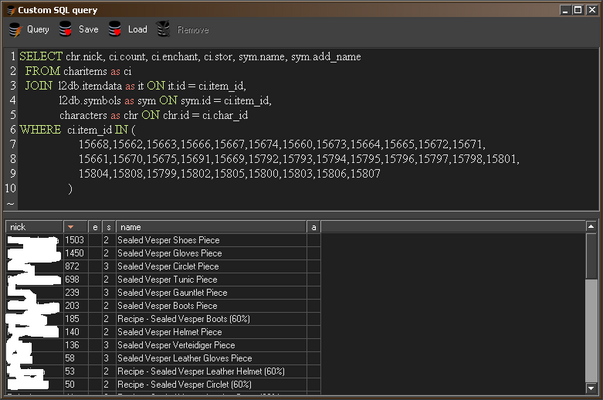This screenshot has width=603, height=400.
Task: Click the Remove label in toolbar
Action: pos(193,30)
